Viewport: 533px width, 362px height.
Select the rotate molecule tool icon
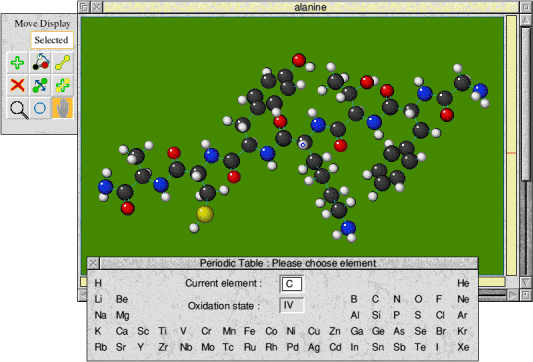(x=40, y=63)
